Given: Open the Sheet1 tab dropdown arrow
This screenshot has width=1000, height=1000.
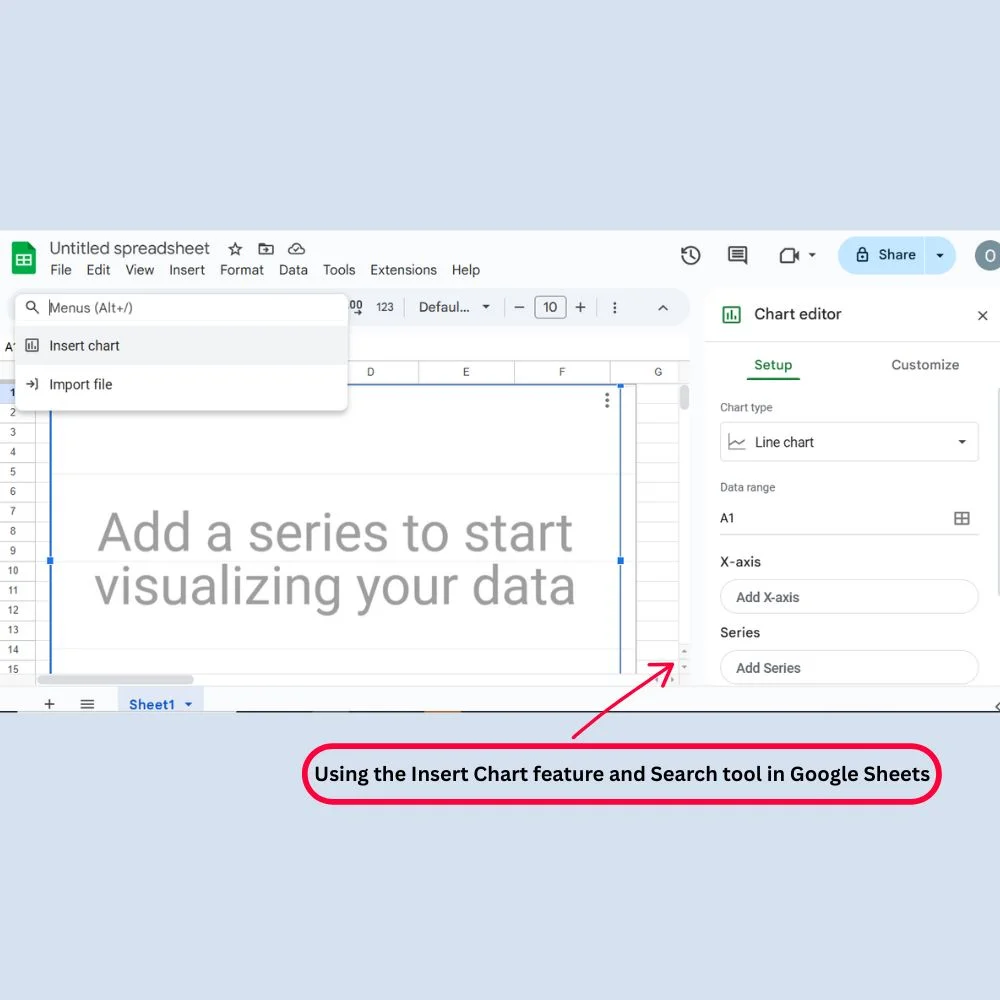Looking at the screenshot, I should tap(189, 705).
